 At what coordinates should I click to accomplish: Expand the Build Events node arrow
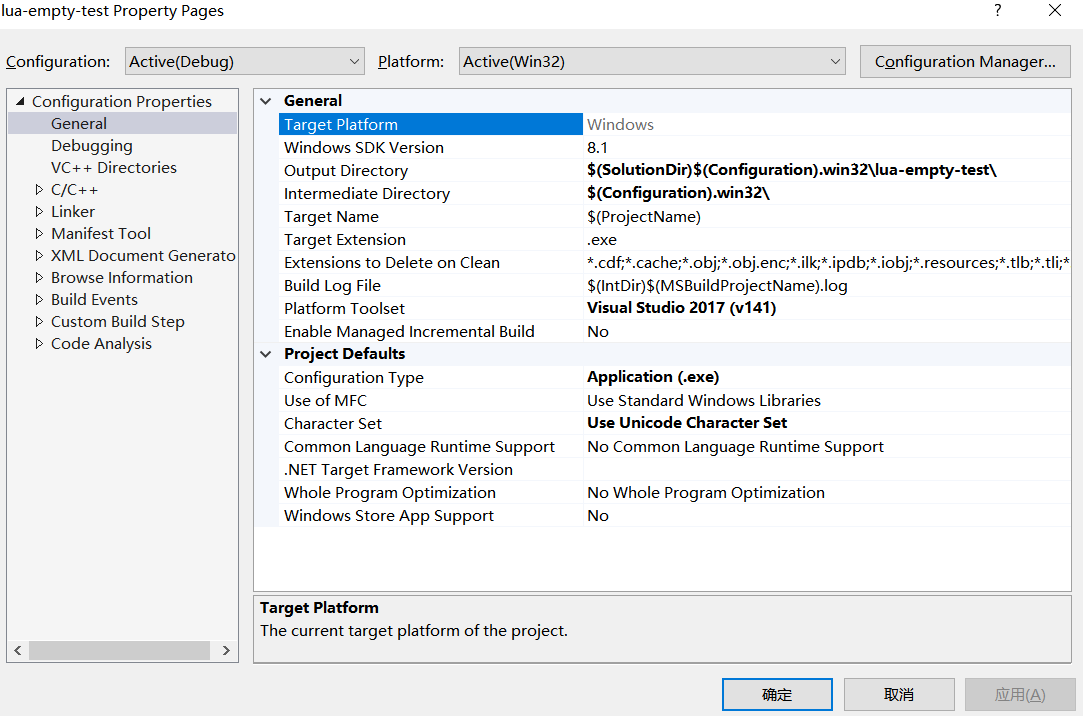coord(39,300)
